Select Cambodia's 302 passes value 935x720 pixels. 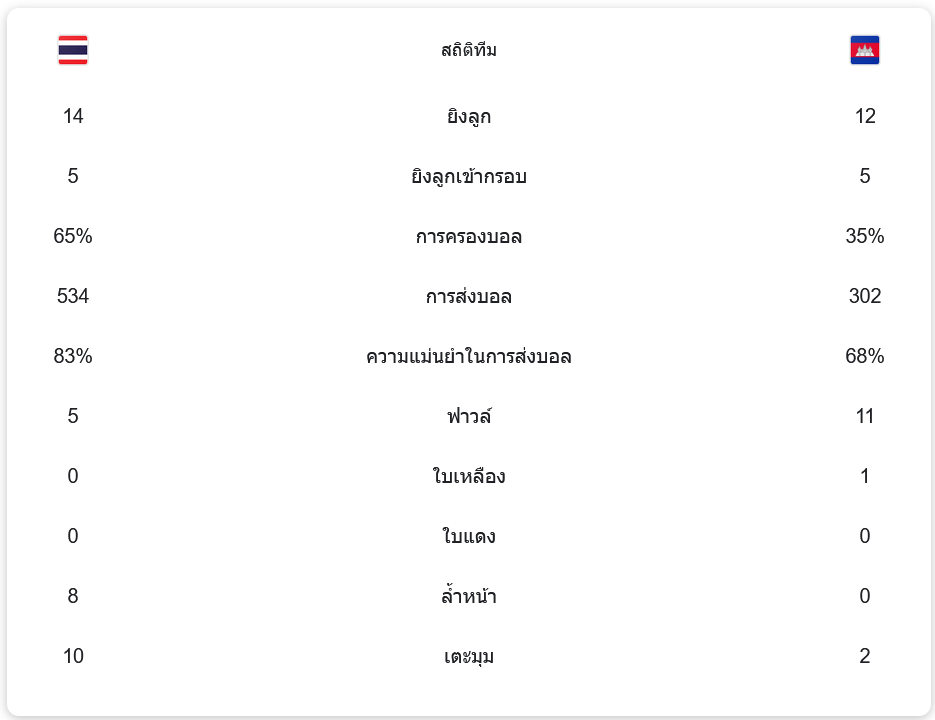coord(864,297)
